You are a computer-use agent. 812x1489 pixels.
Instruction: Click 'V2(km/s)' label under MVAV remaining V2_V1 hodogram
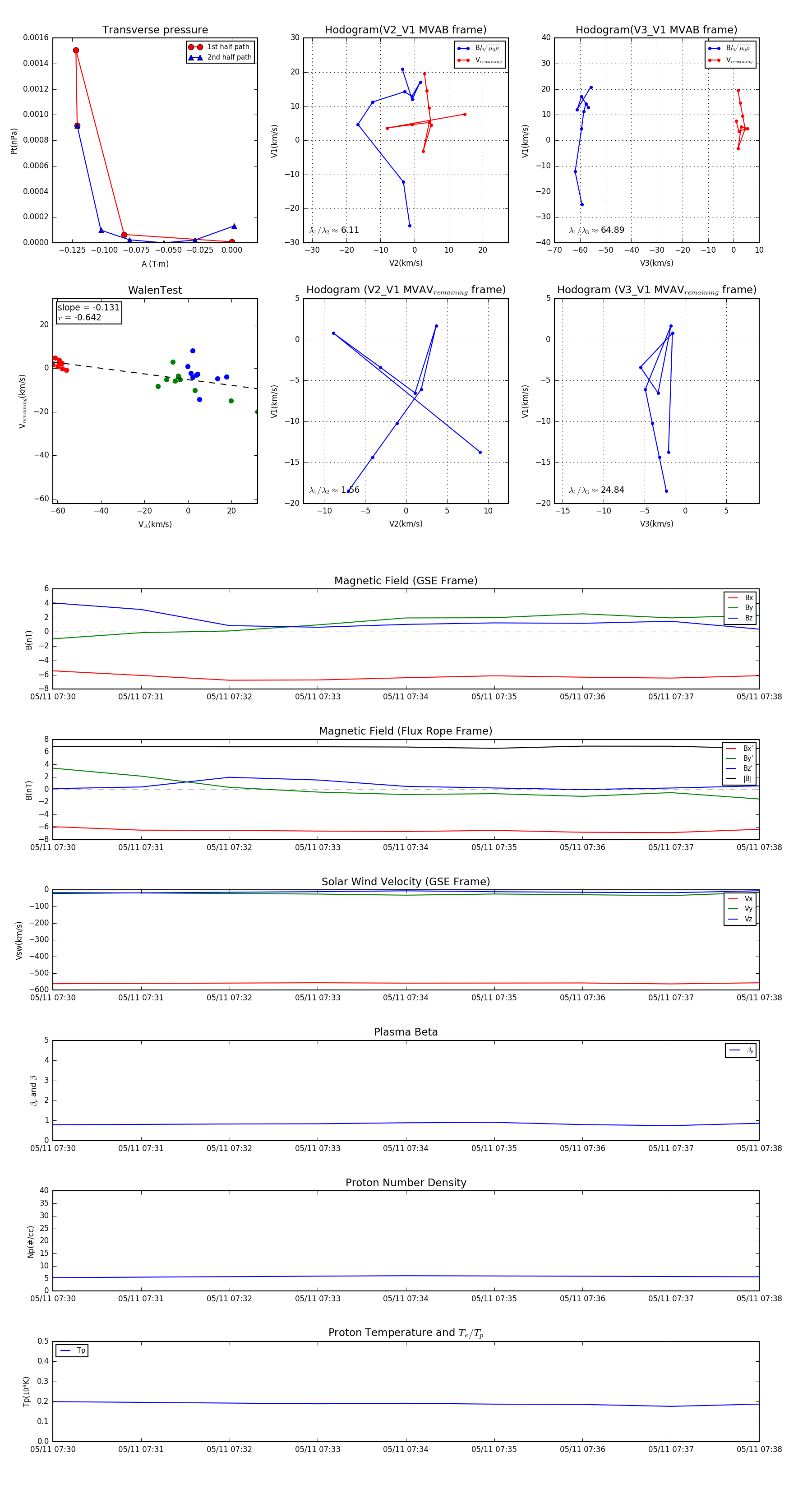pyautogui.click(x=406, y=524)
